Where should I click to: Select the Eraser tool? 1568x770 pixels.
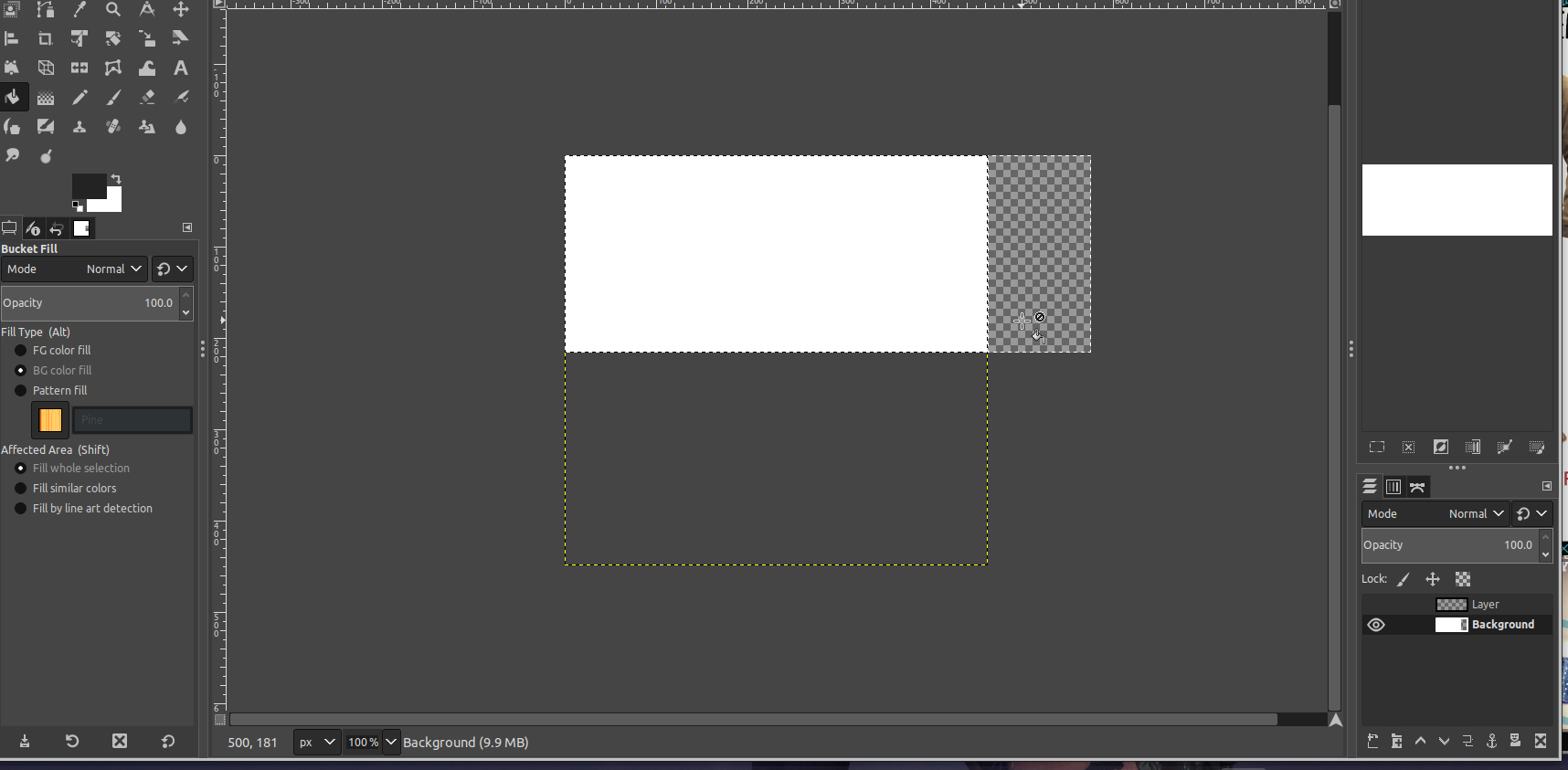click(x=147, y=98)
